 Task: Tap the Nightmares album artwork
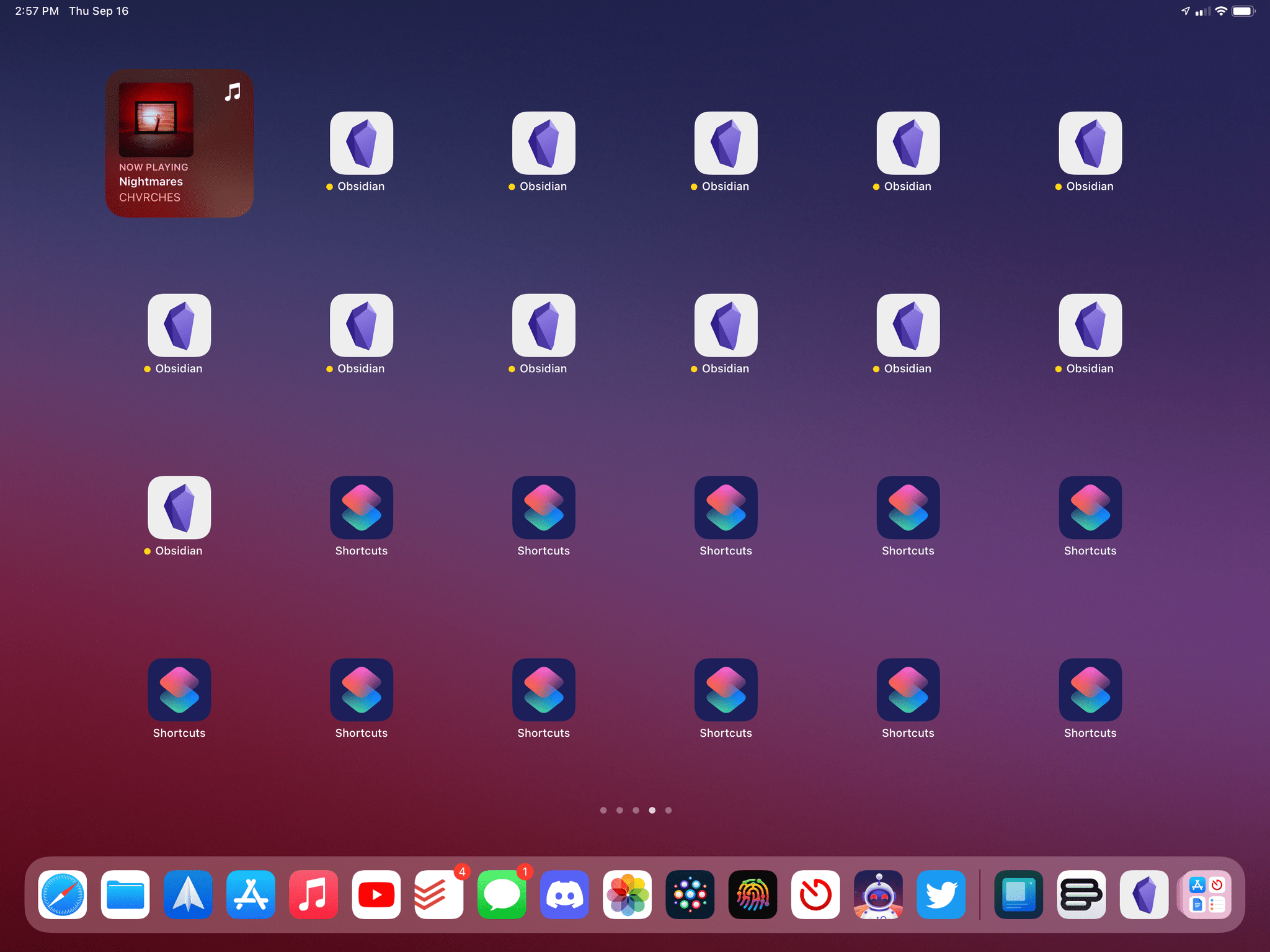point(156,120)
